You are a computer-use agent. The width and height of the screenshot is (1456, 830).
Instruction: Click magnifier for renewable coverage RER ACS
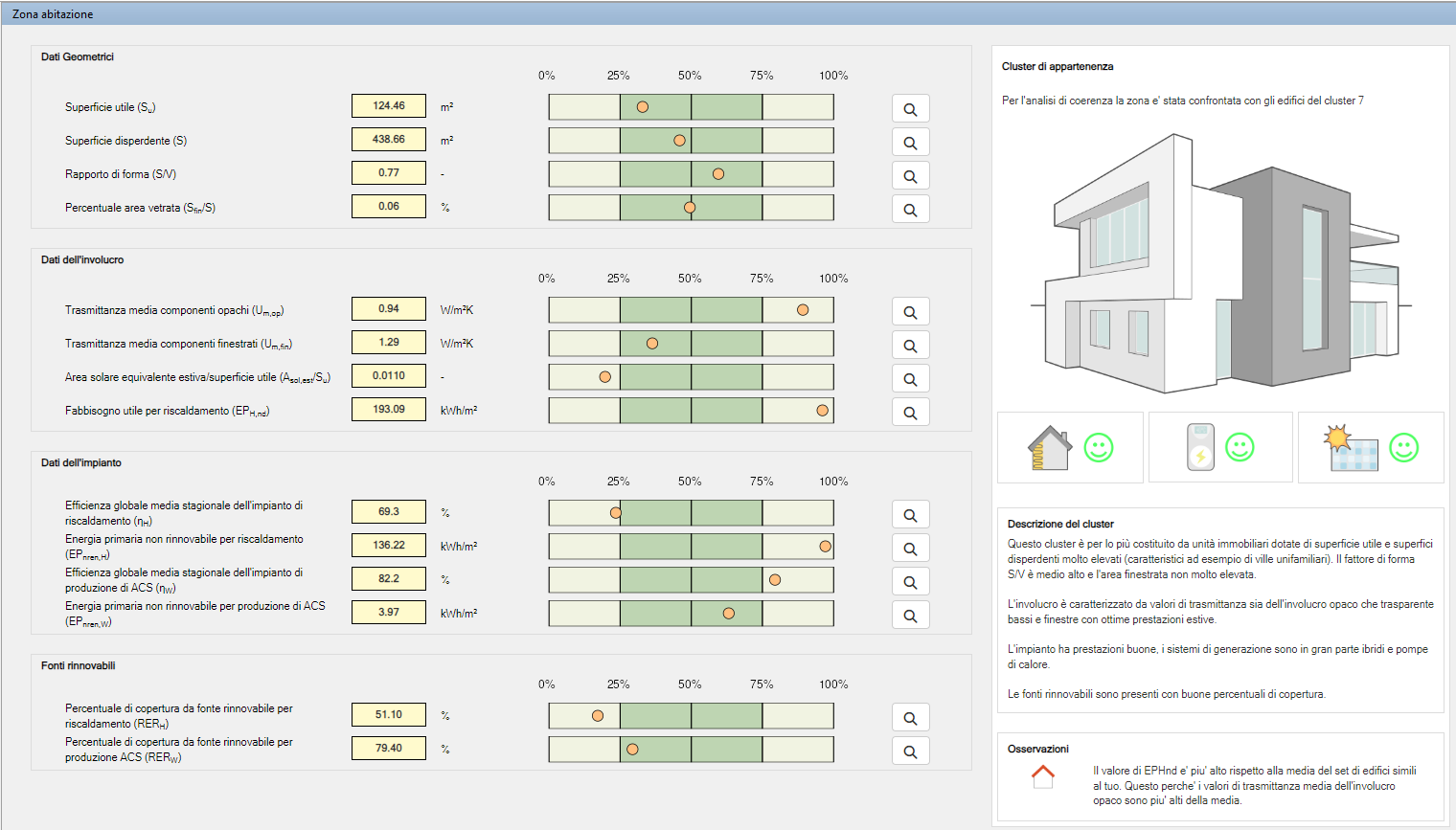910,751
